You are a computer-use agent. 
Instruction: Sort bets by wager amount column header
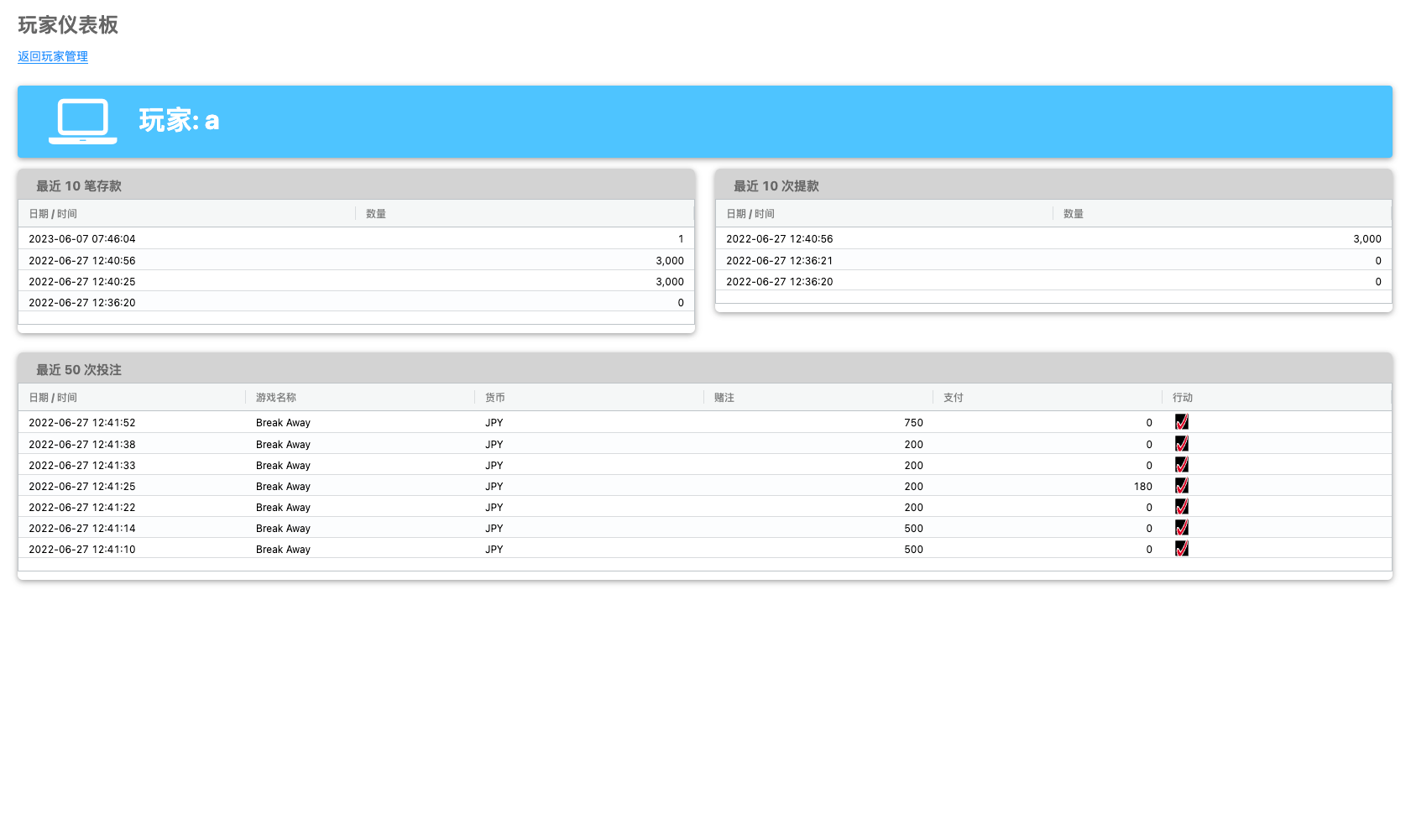724,398
